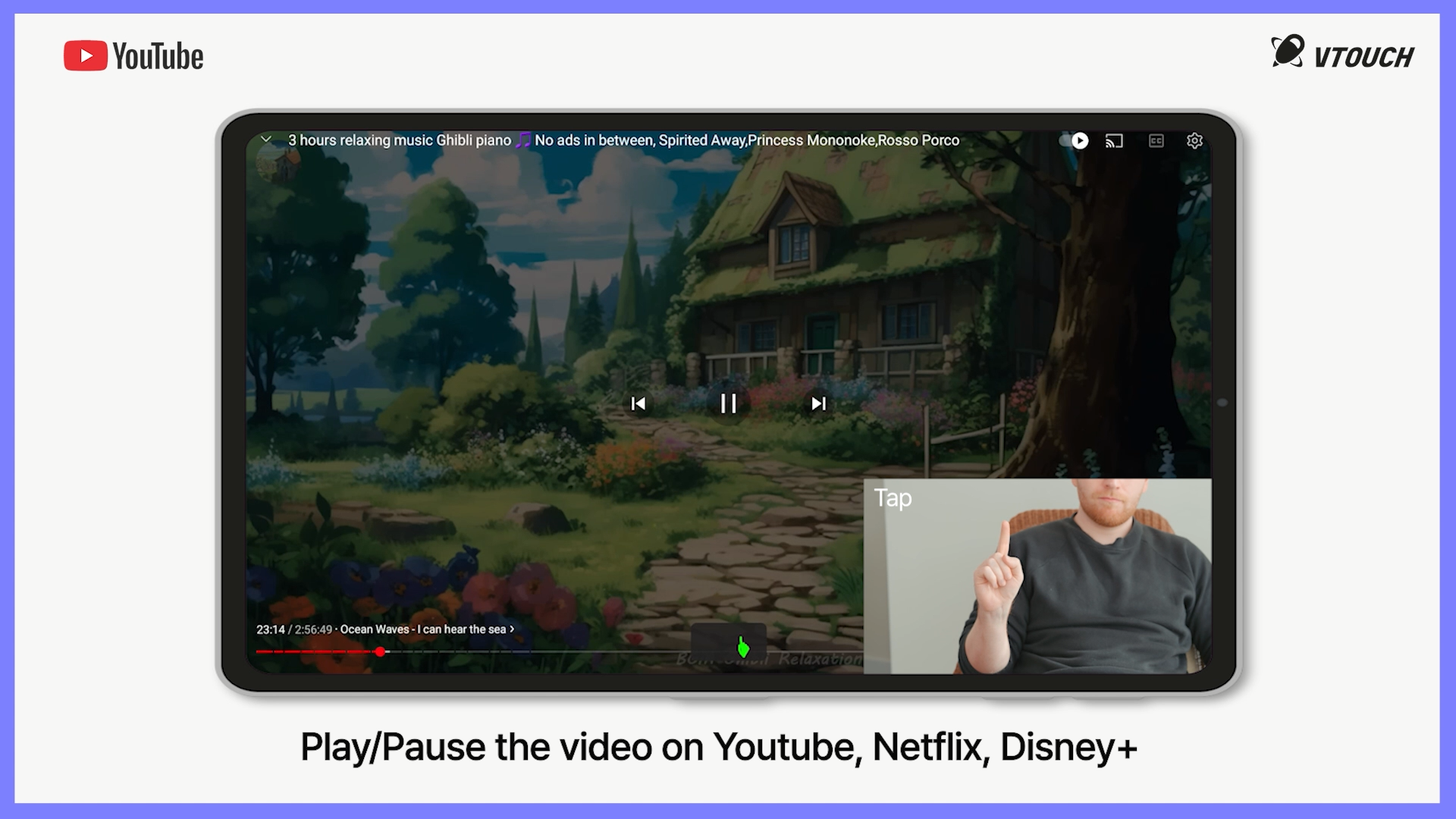Click the 23:14 elapsed time display
This screenshot has height=819, width=1456.
point(271,629)
